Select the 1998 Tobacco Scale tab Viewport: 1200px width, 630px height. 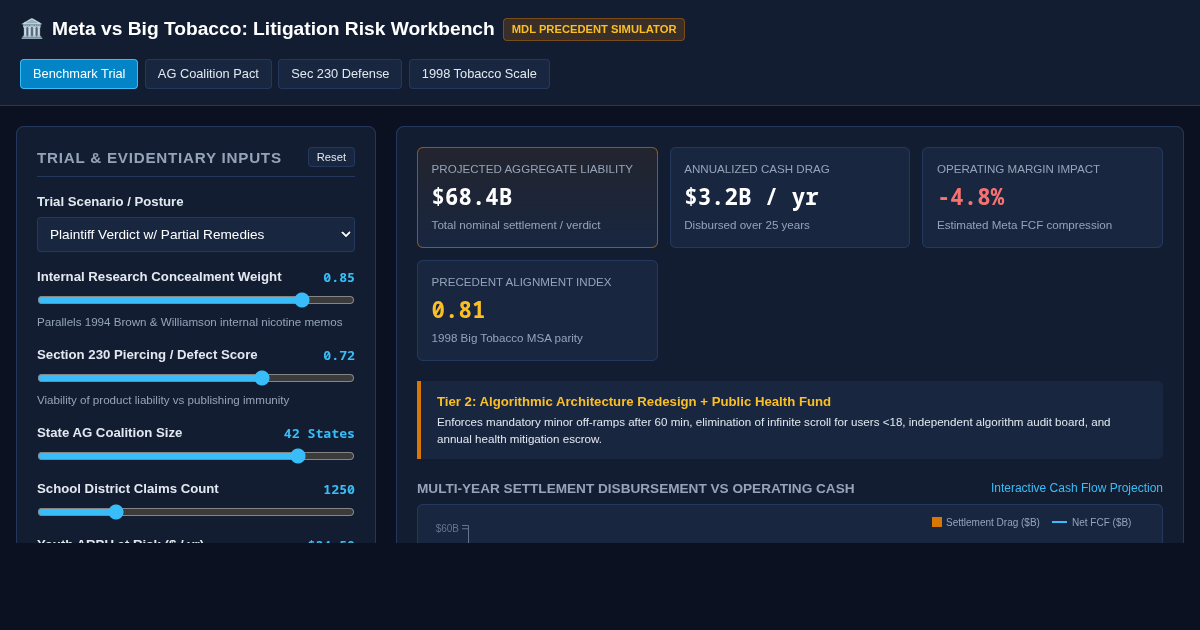tap(479, 74)
